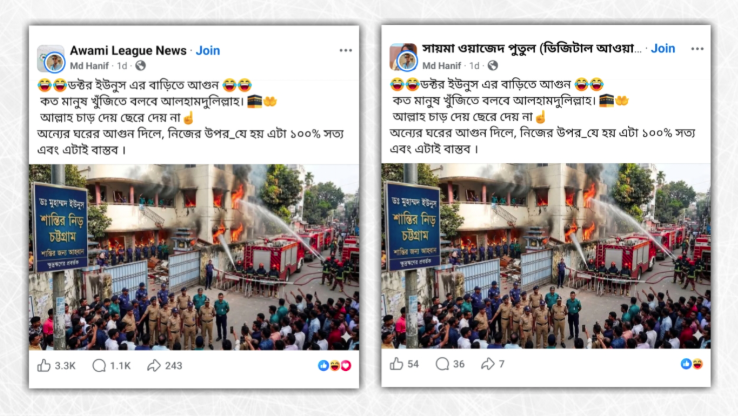Join the Awami League News group
This screenshot has width=738, height=416.
coord(208,50)
